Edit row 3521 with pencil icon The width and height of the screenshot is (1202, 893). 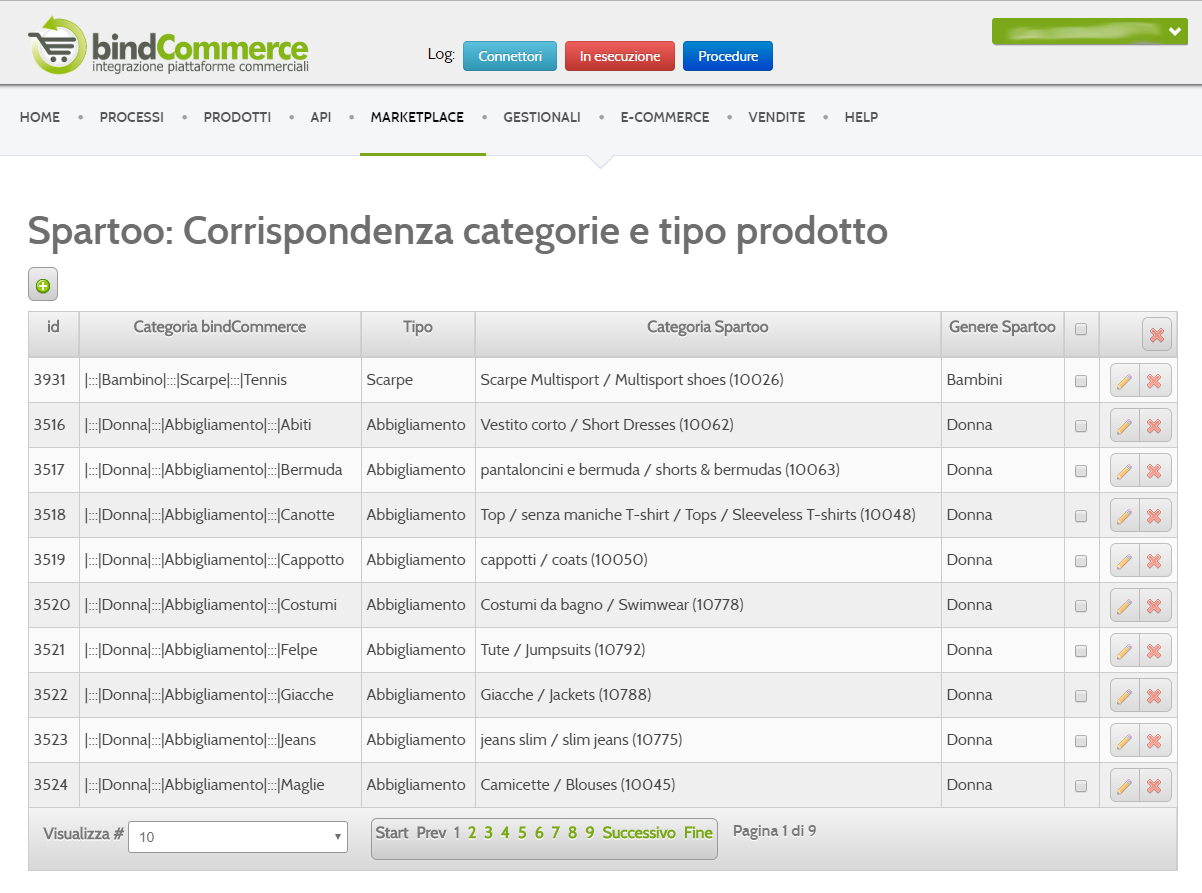1124,651
